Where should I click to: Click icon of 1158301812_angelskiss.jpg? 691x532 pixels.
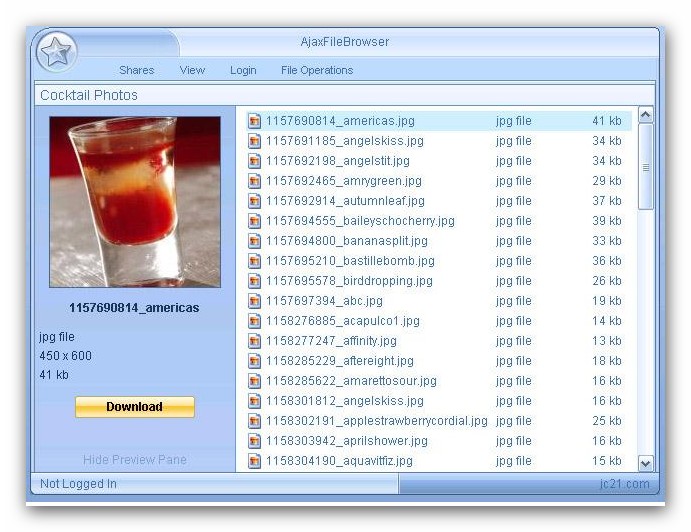click(x=254, y=401)
